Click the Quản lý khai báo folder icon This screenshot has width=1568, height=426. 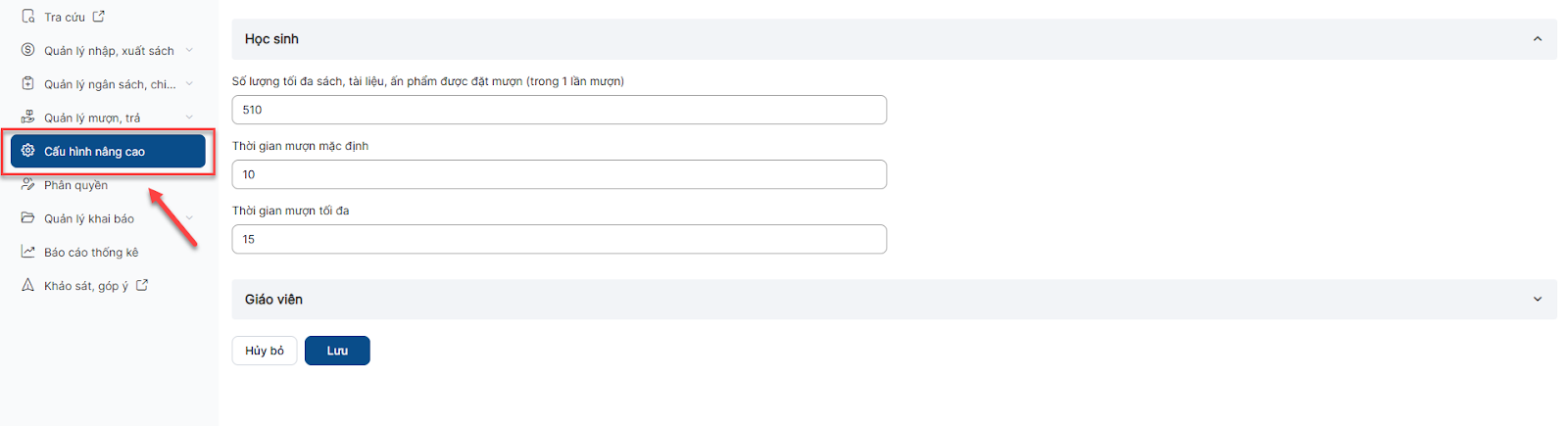[x=28, y=217]
